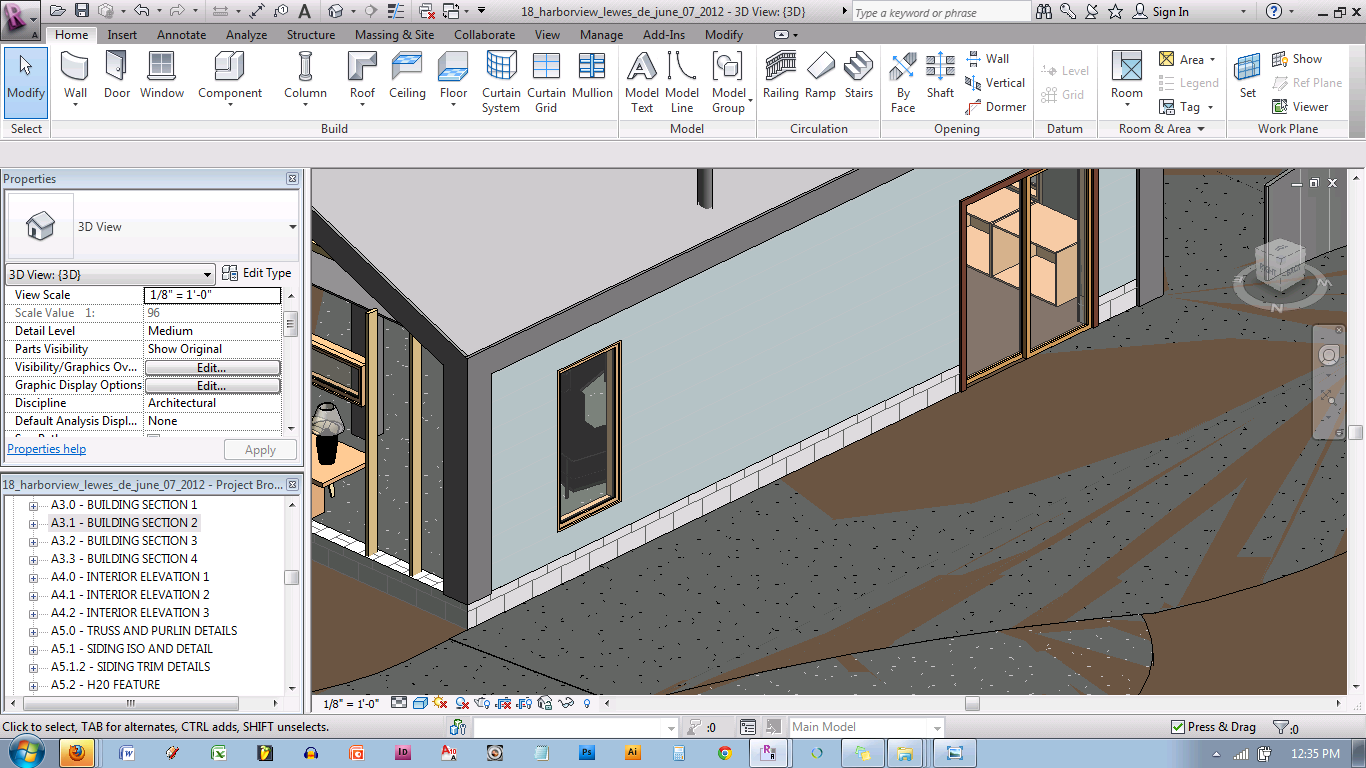Open the Massing & Site ribbon tab

(394, 34)
